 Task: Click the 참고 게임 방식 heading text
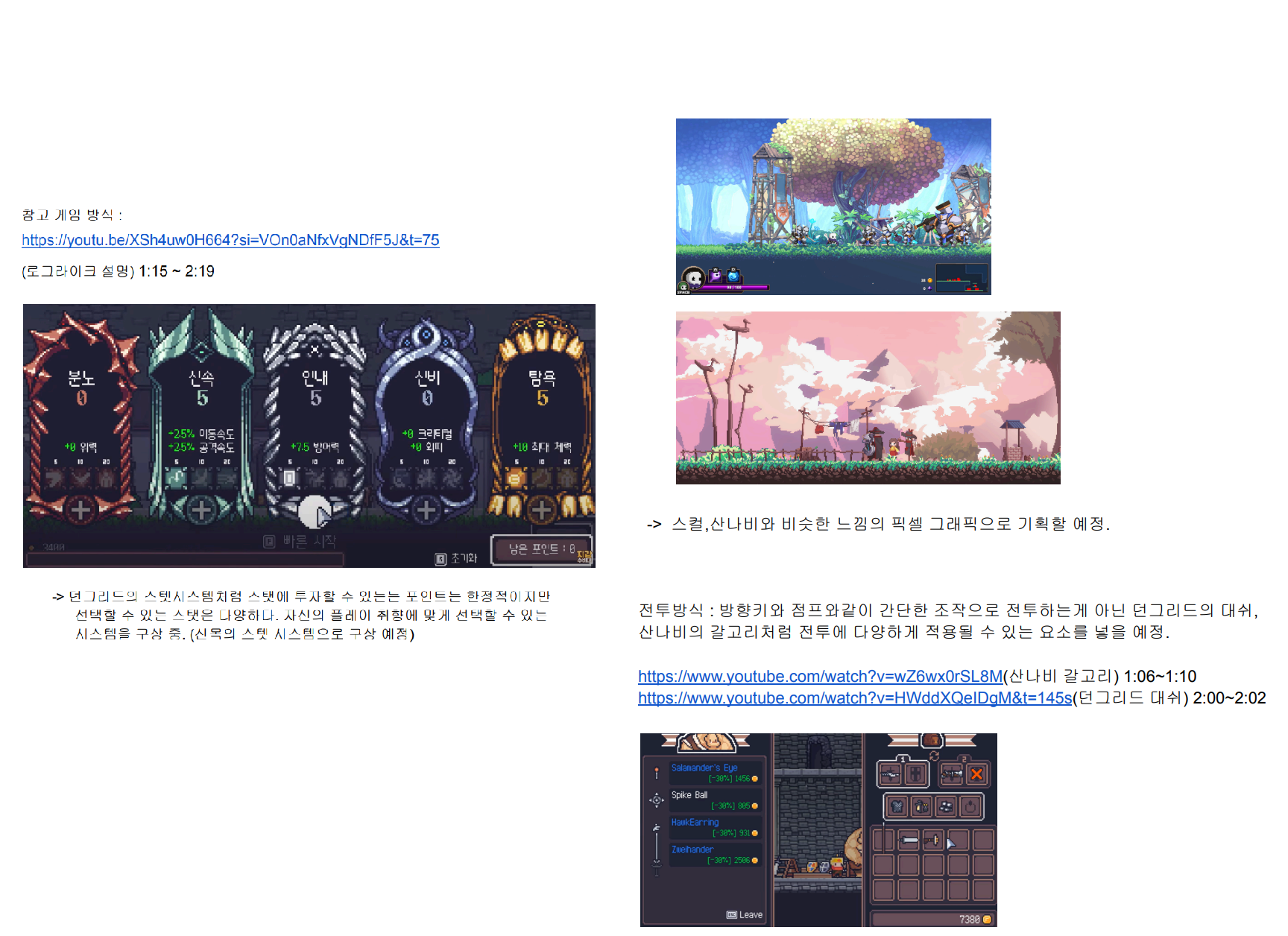tap(72, 215)
